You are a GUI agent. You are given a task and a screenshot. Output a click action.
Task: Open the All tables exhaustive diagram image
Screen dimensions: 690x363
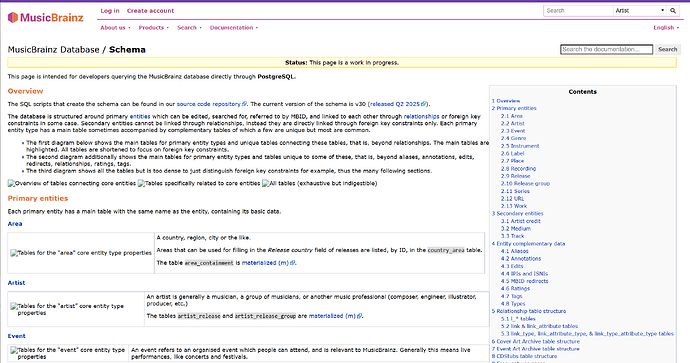pos(319,183)
